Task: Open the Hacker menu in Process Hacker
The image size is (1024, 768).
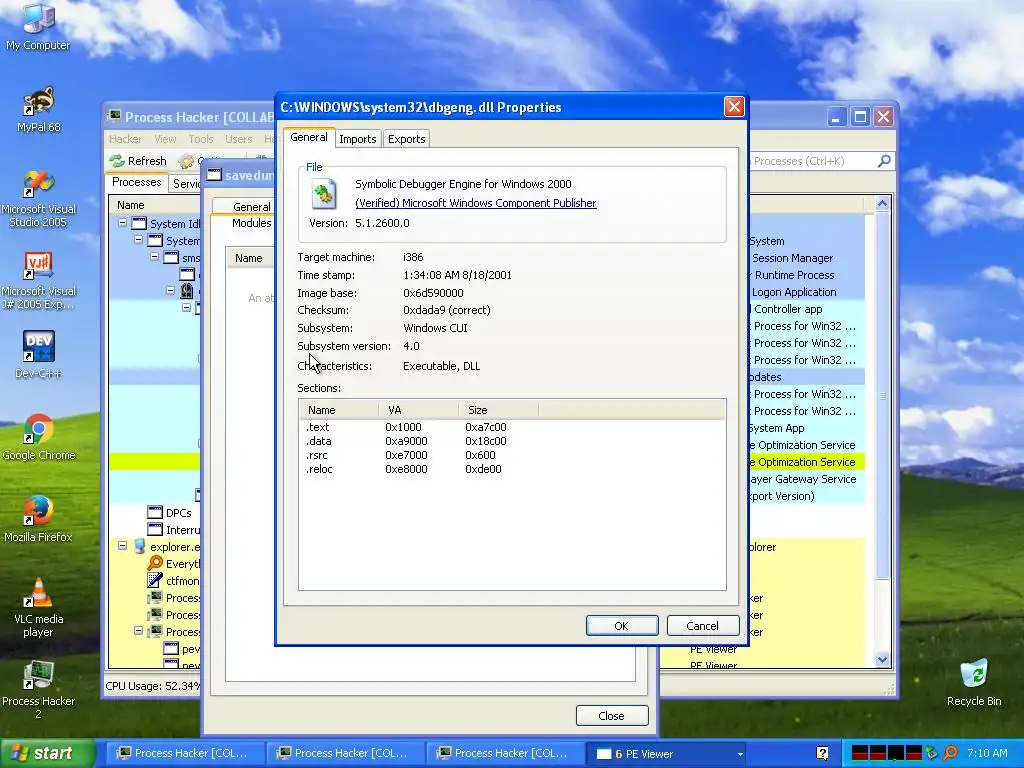Action: [125, 139]
